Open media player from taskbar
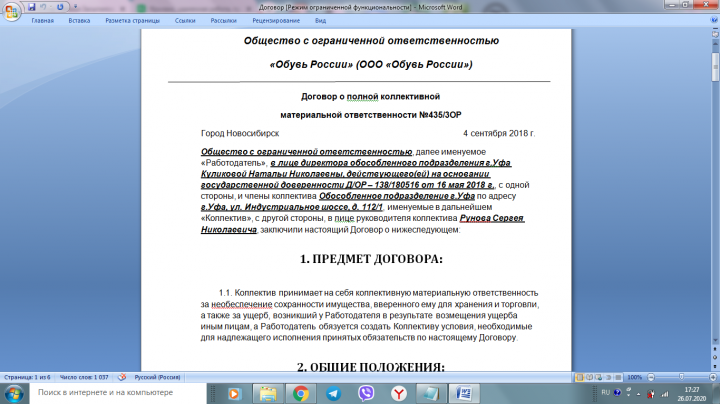This screenshot has width=720, height=404. click(235, 394)
